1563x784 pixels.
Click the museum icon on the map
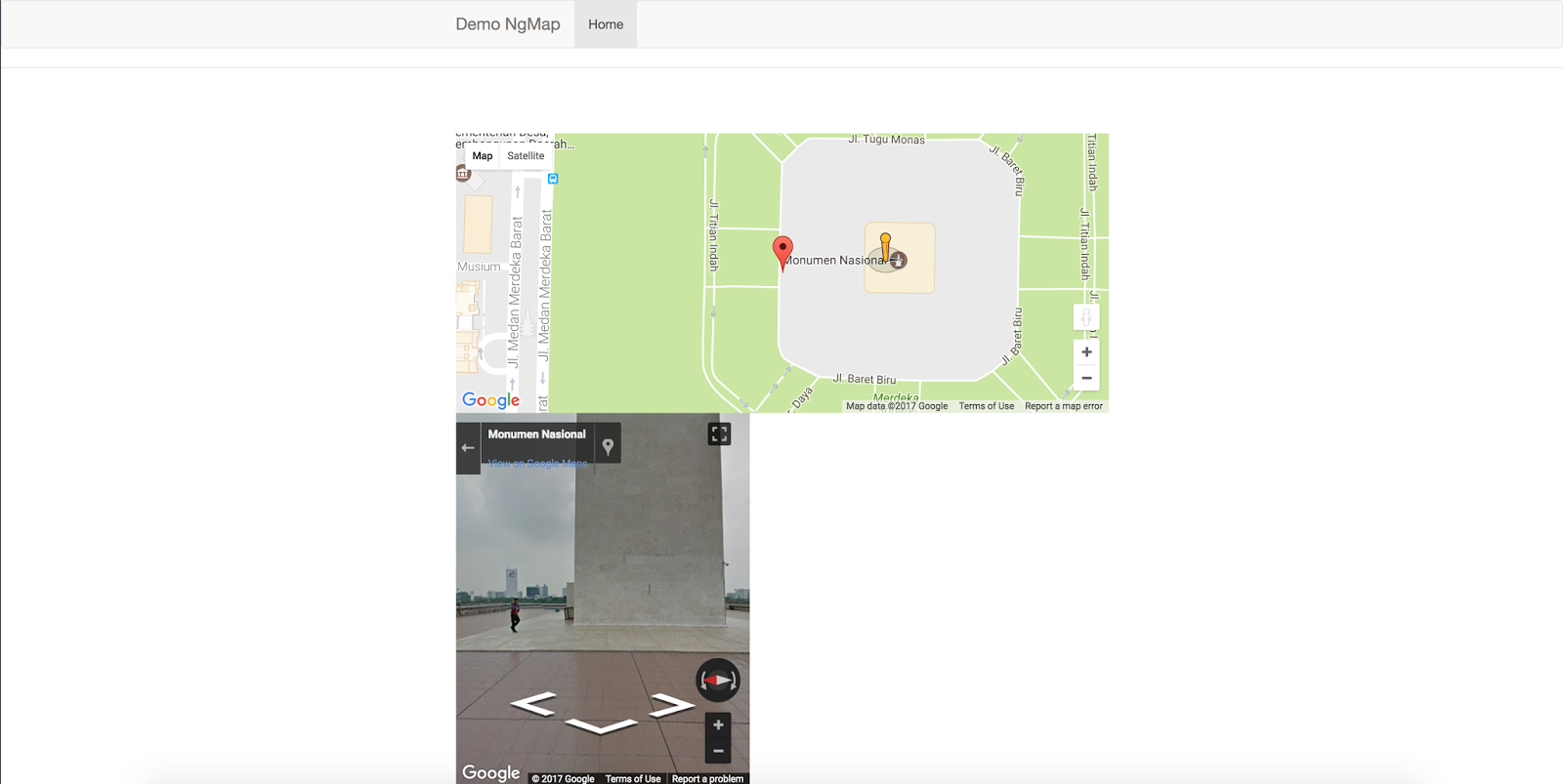coord(463,173)
